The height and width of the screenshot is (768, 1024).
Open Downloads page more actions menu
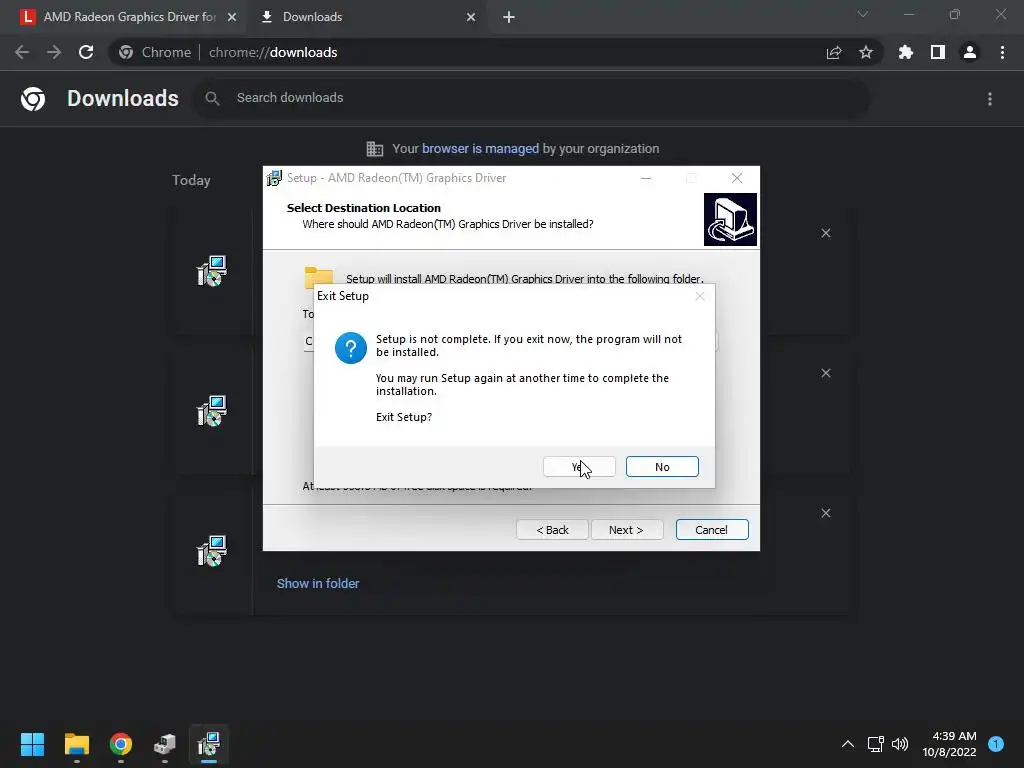point(990,99)
